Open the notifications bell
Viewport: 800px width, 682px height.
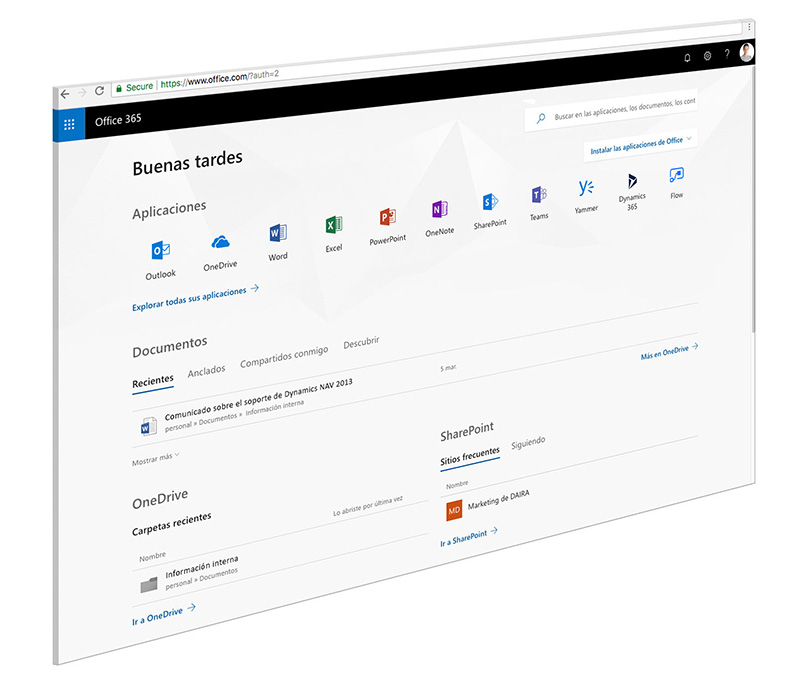[687, 58]
